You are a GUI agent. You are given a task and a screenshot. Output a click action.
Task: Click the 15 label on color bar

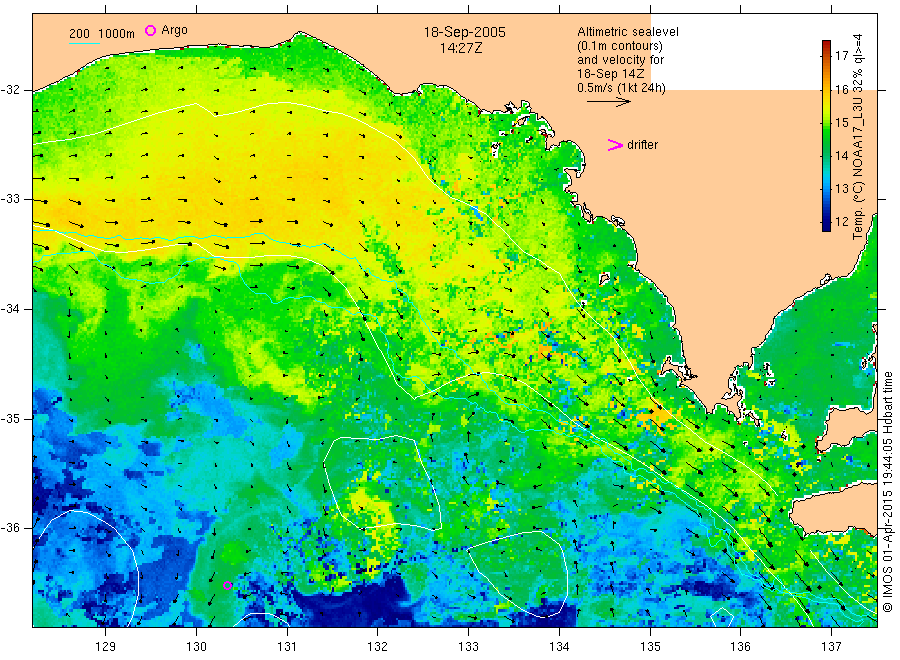point(841,122)
